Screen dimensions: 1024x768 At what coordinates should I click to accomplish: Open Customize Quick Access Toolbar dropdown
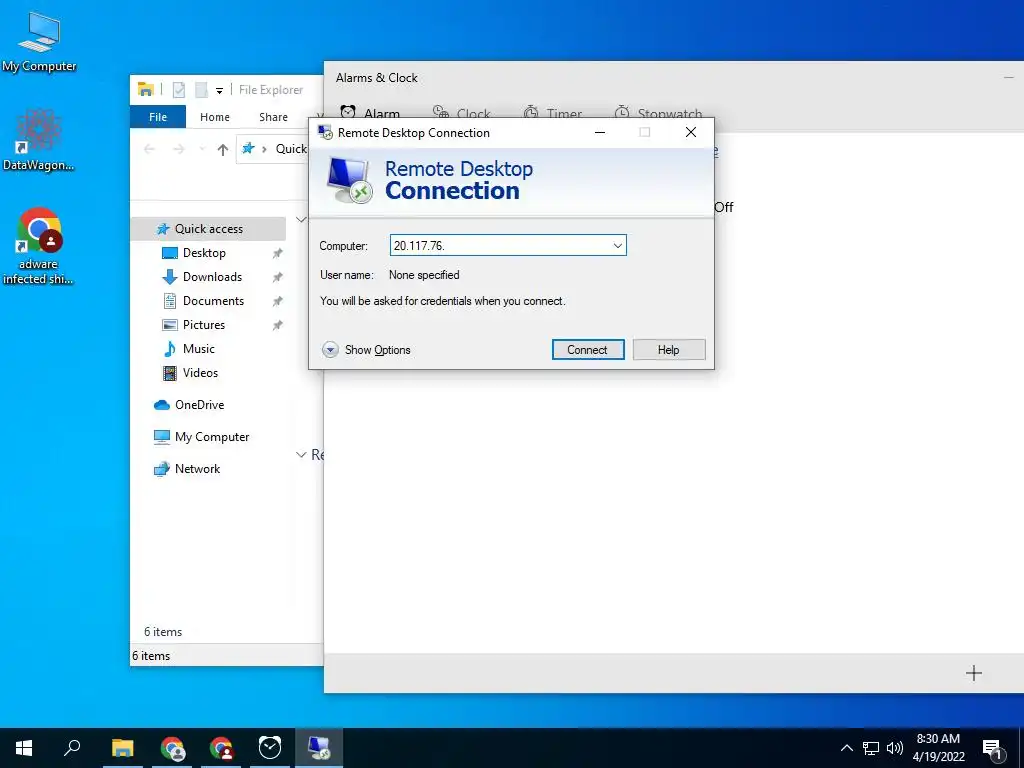[x=219, y=90]
